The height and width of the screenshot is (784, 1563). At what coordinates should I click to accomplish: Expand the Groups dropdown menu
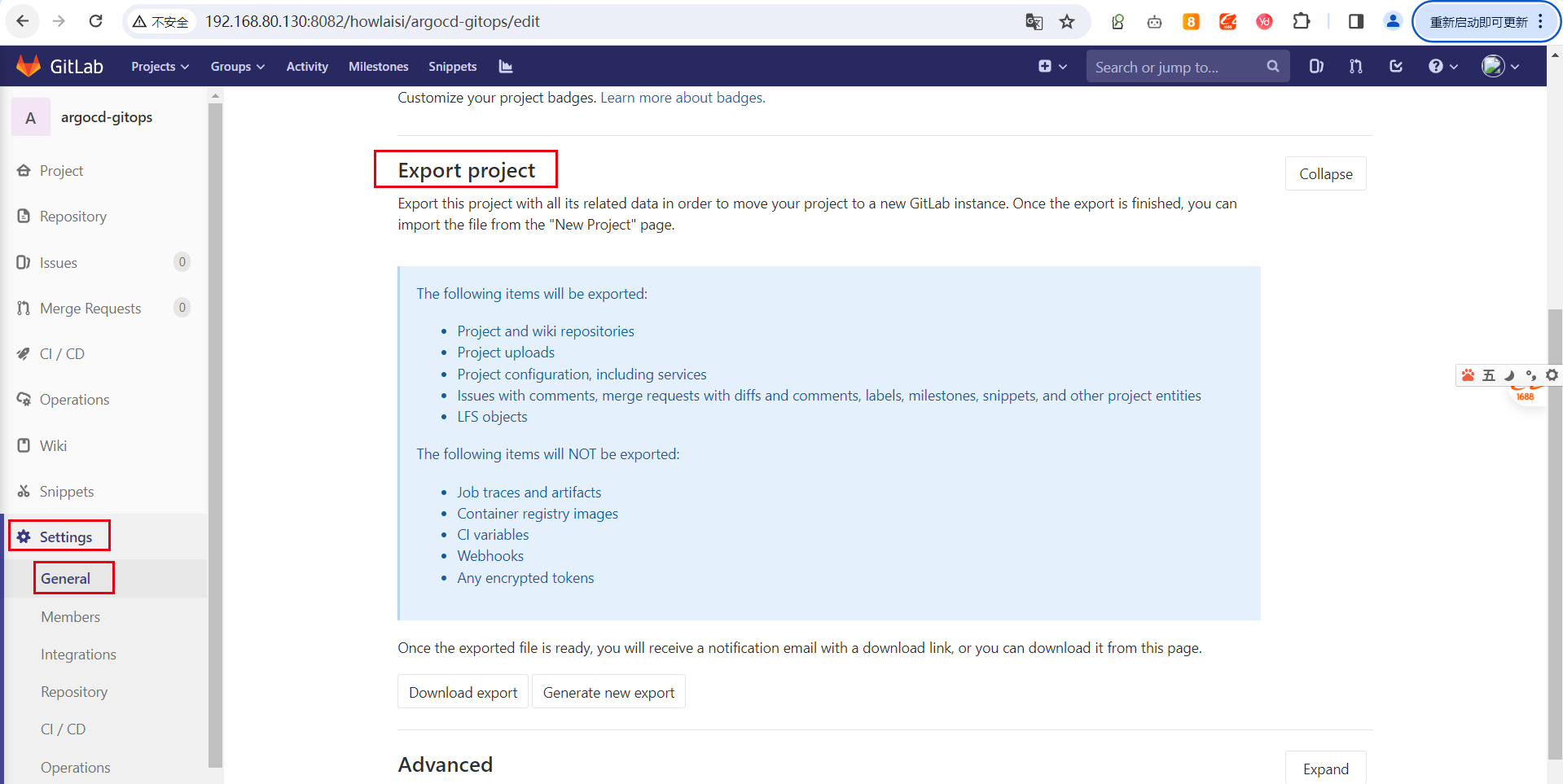237,67
